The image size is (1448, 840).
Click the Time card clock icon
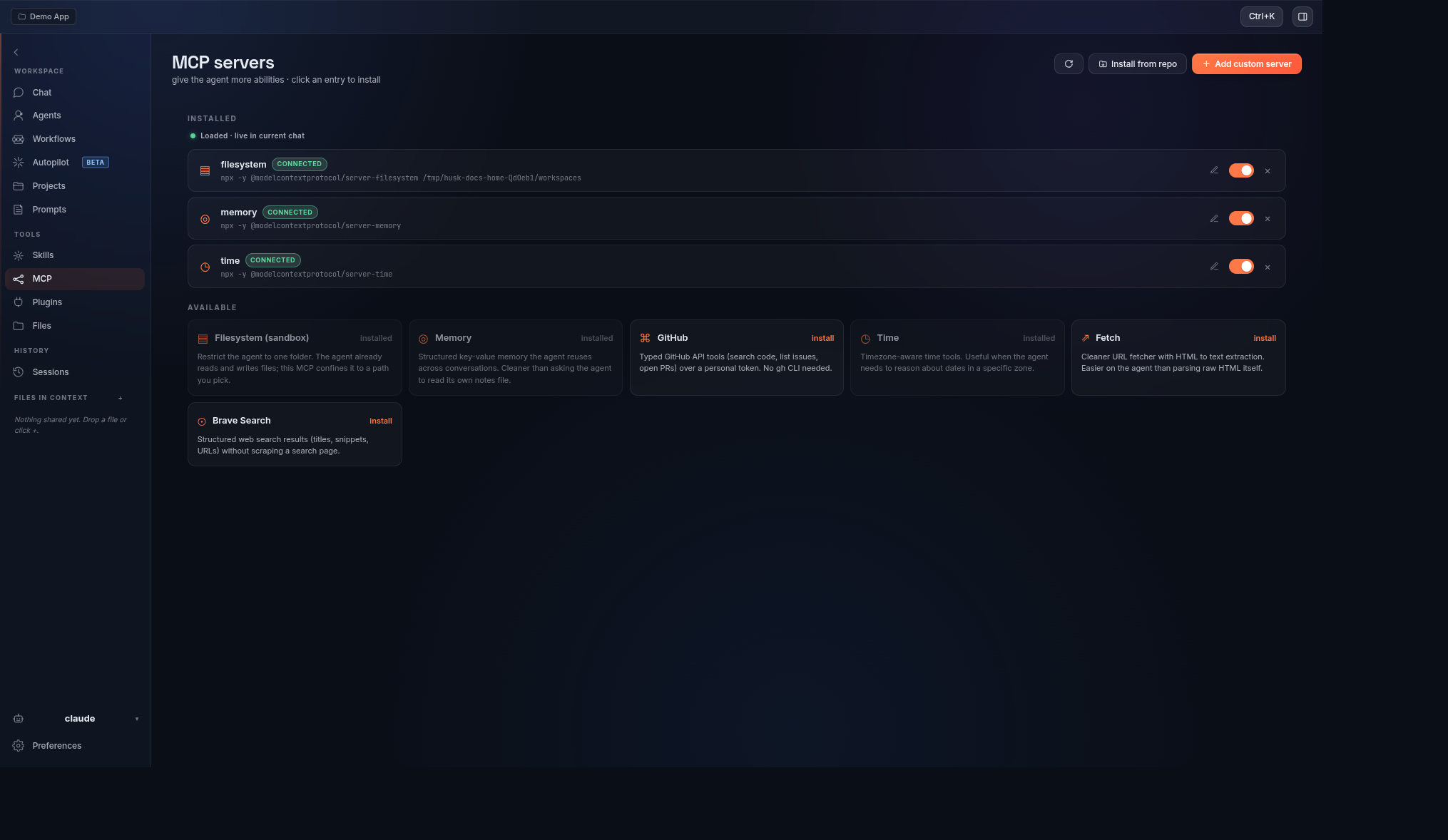tap(865, 339)
